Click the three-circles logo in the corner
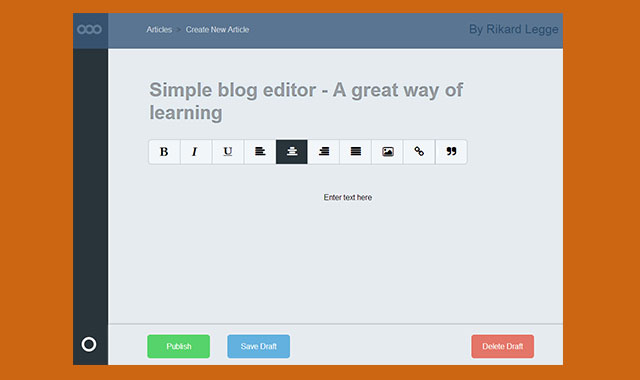The width and height of the screenshot is (640, 380). tap(89, 29)
